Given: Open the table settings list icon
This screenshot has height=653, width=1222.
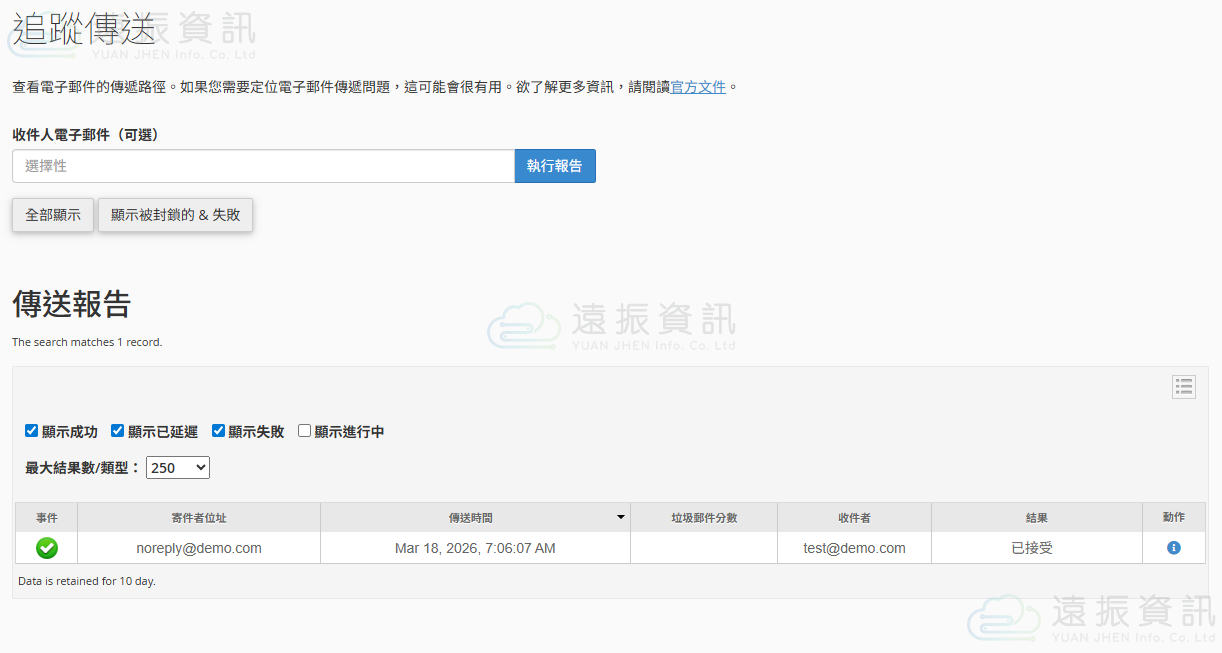Looking at the screenshot, I should point(1184,387).
